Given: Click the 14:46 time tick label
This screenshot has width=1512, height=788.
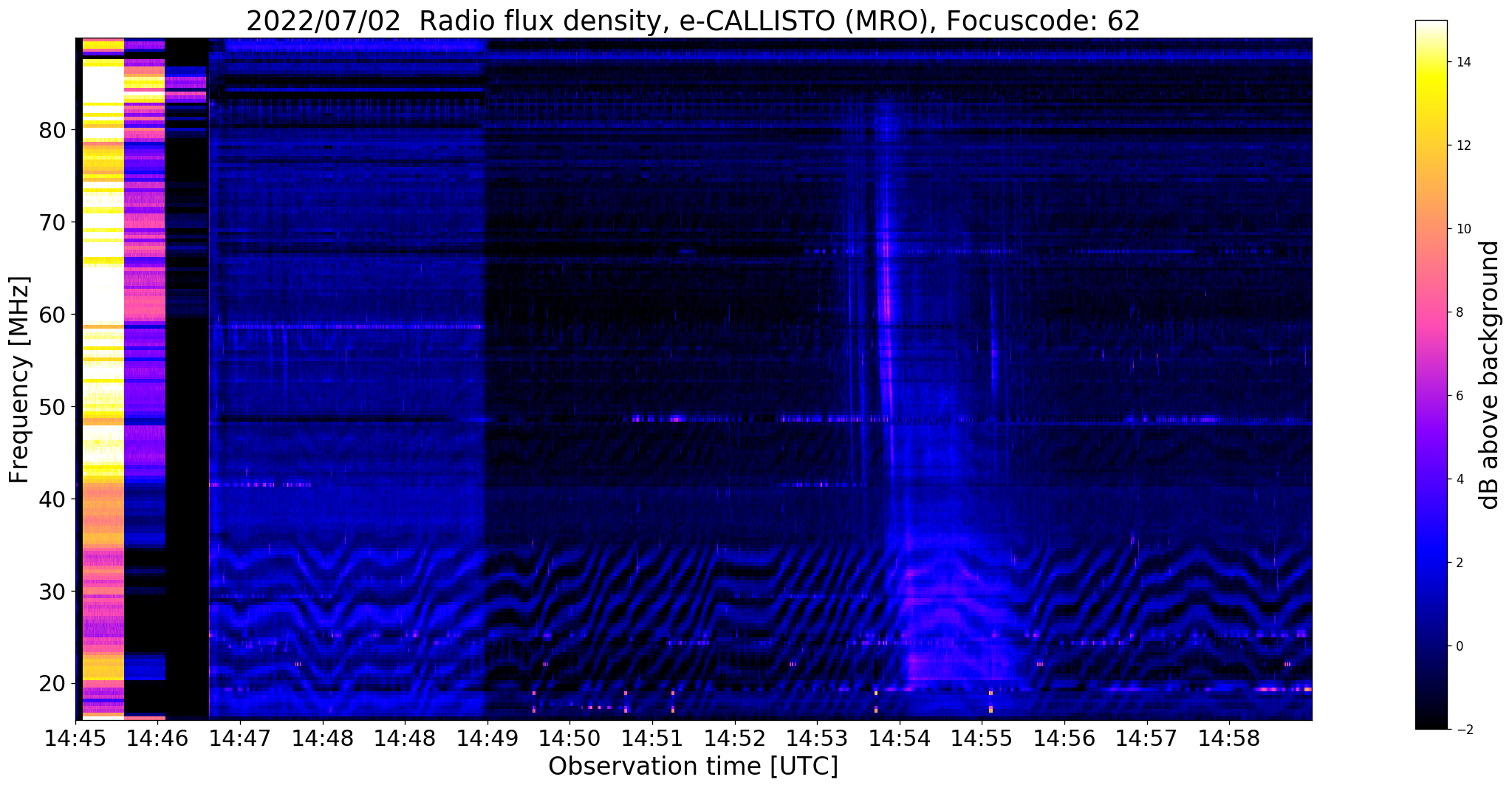Looking at the screenshot, I should click(x=157, y=739).
